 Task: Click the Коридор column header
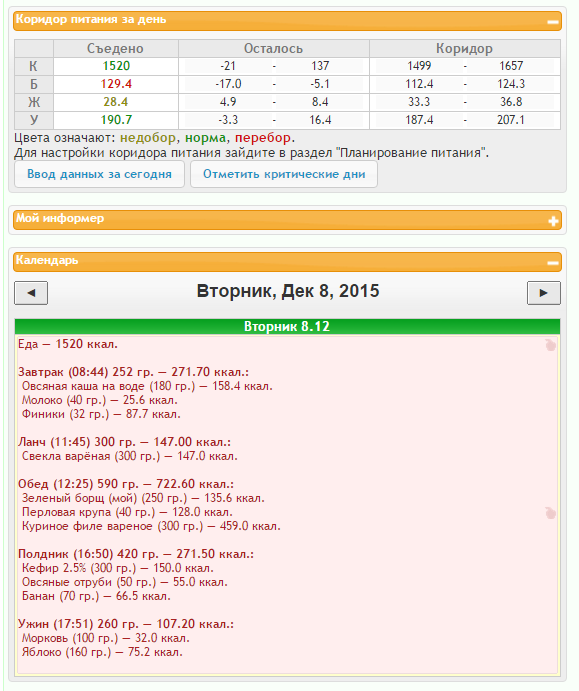(x=464, y=48)
